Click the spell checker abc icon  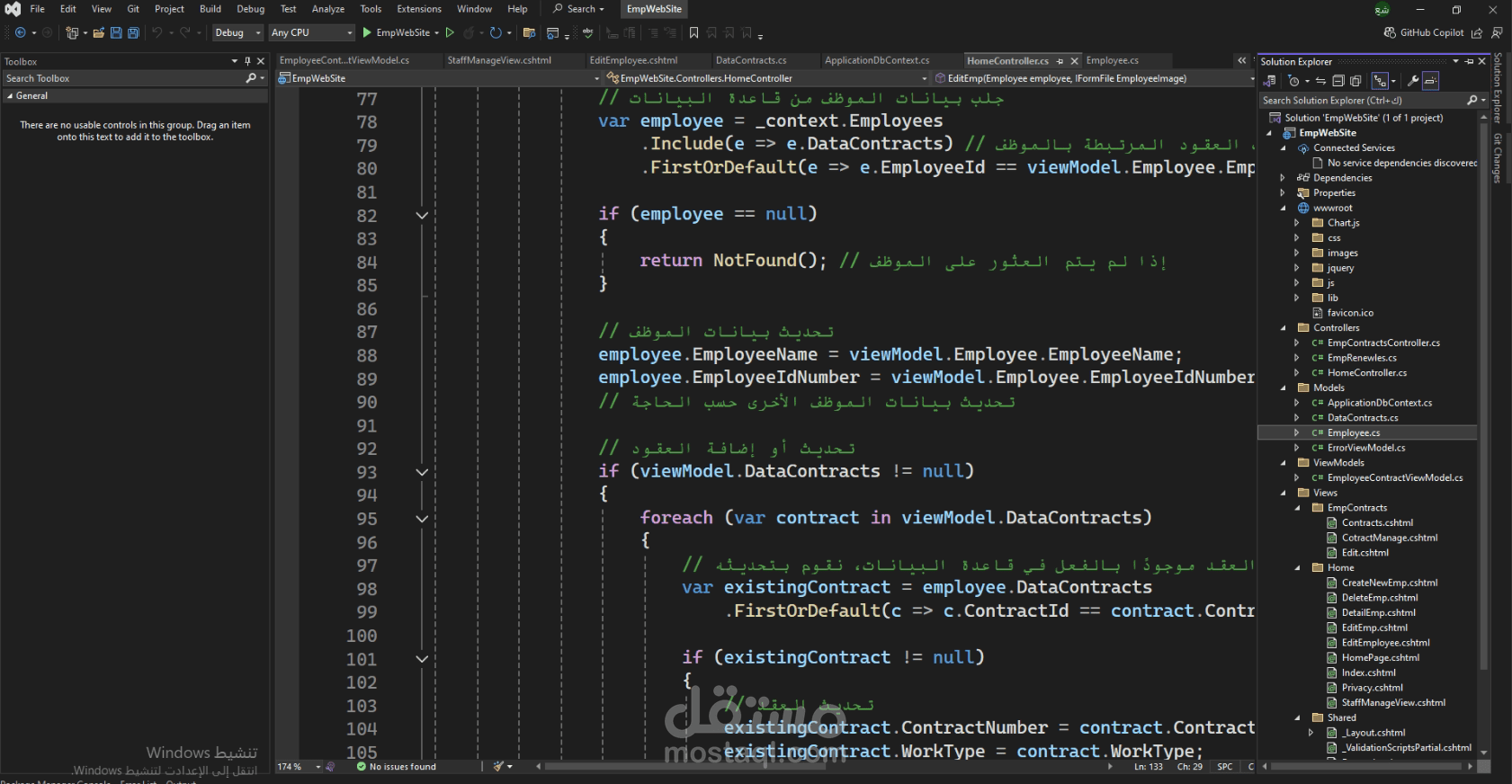pyautogui.click(x=587, y=32)
